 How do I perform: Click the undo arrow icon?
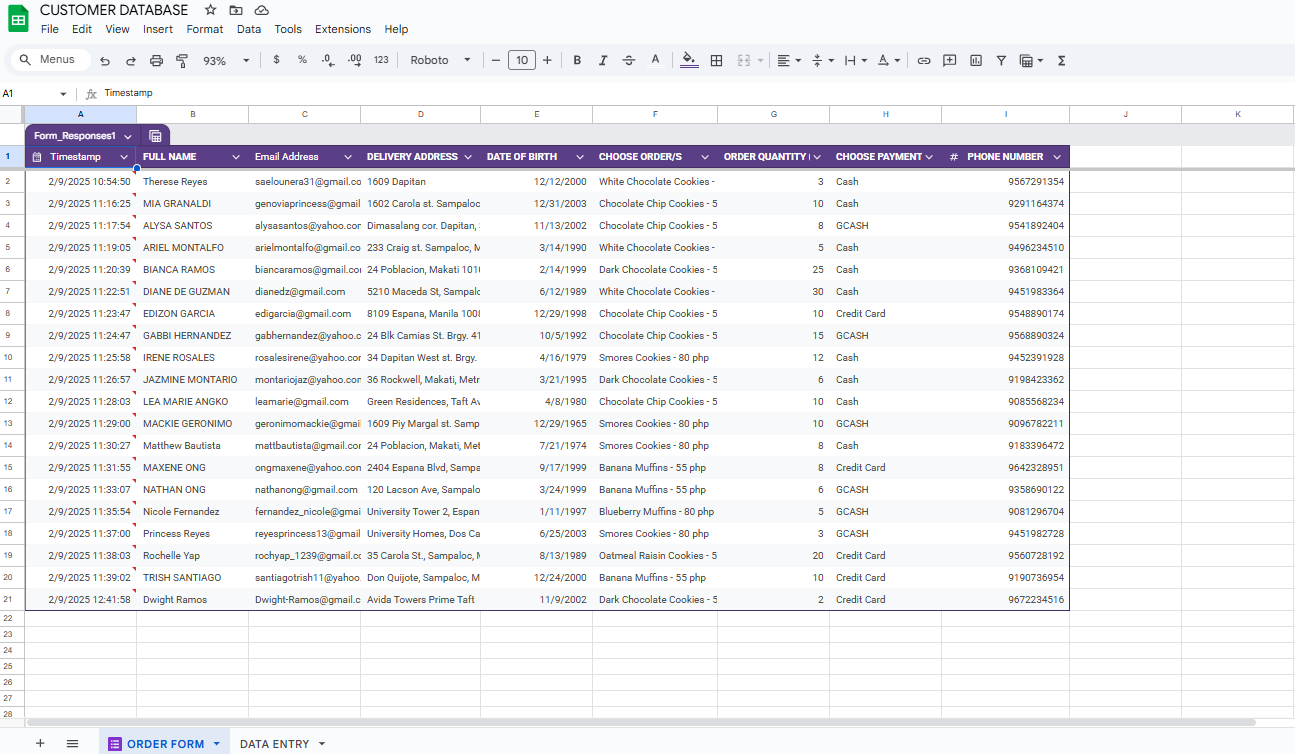click(x=105, y=61)
